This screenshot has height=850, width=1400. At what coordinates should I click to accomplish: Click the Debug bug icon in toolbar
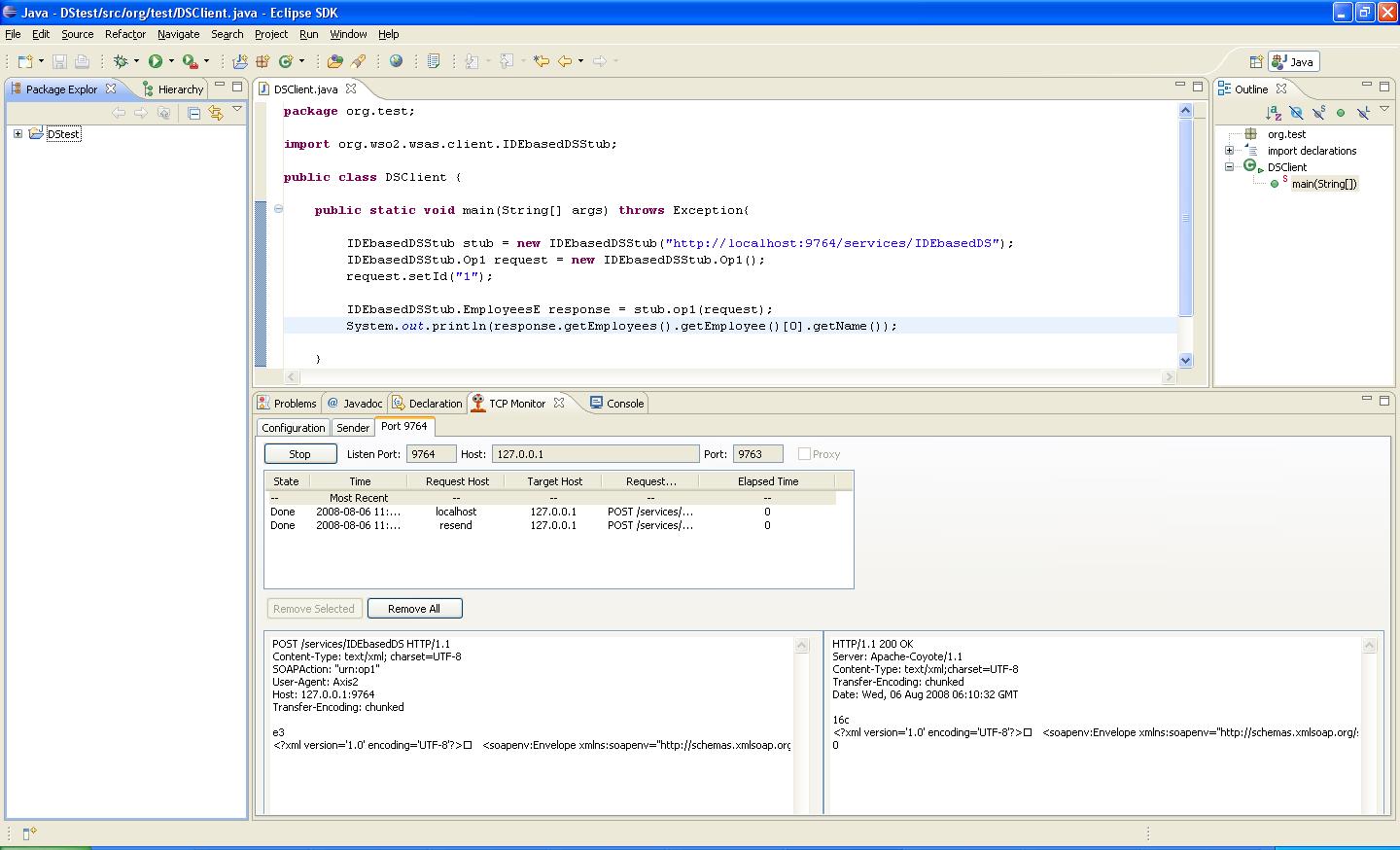[121, 61]
